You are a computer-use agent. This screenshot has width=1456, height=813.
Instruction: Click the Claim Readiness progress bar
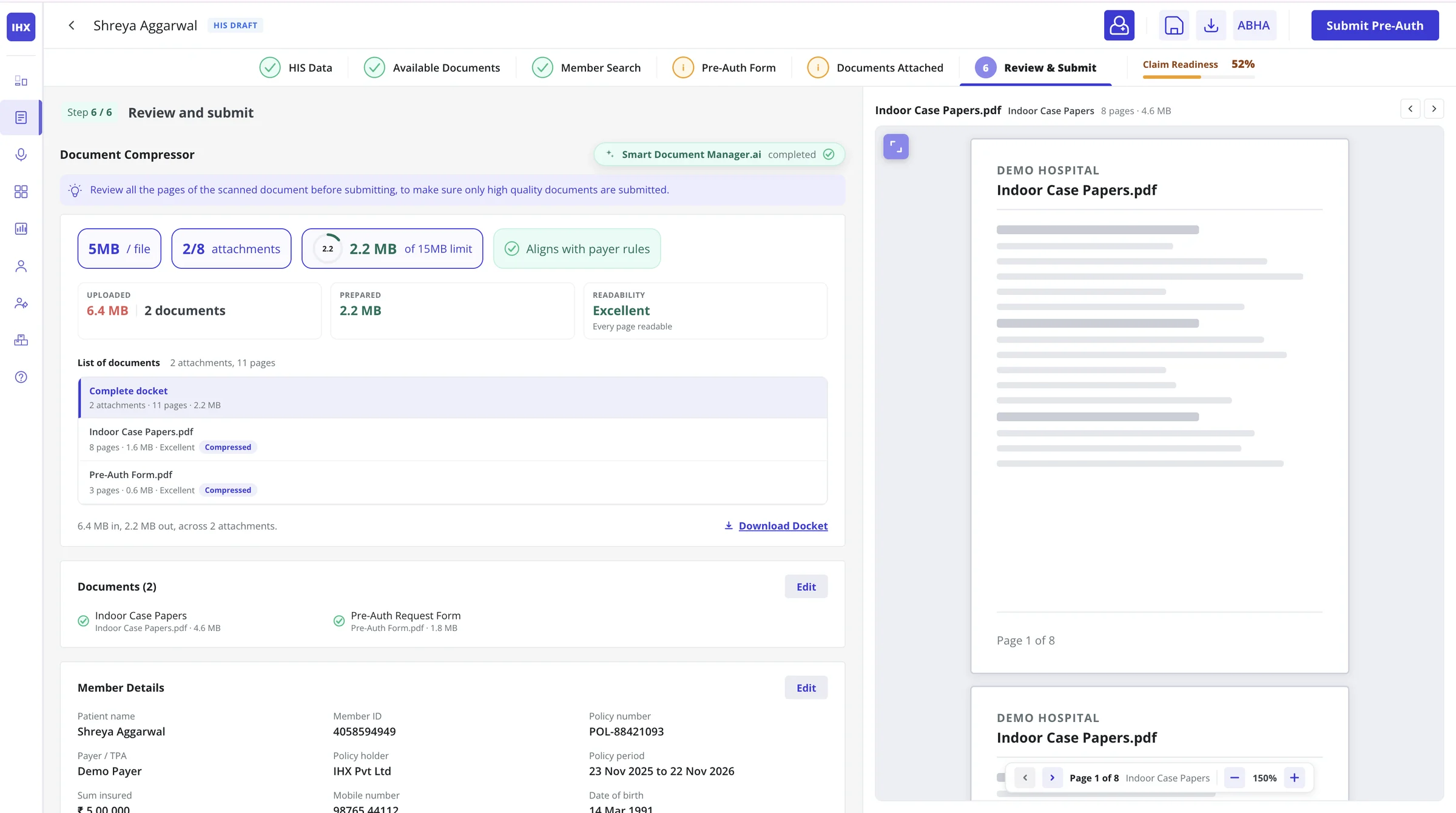(1199, 77)
